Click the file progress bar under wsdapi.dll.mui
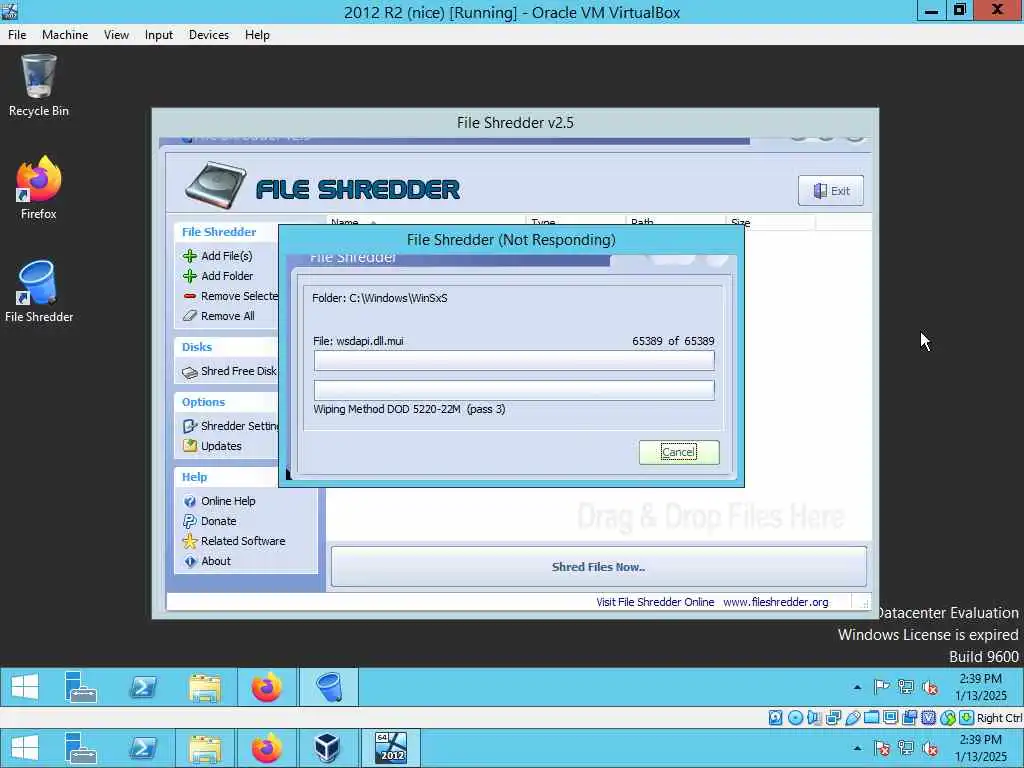The width and height of the screenshot is (1024, 768). (514, 360)
